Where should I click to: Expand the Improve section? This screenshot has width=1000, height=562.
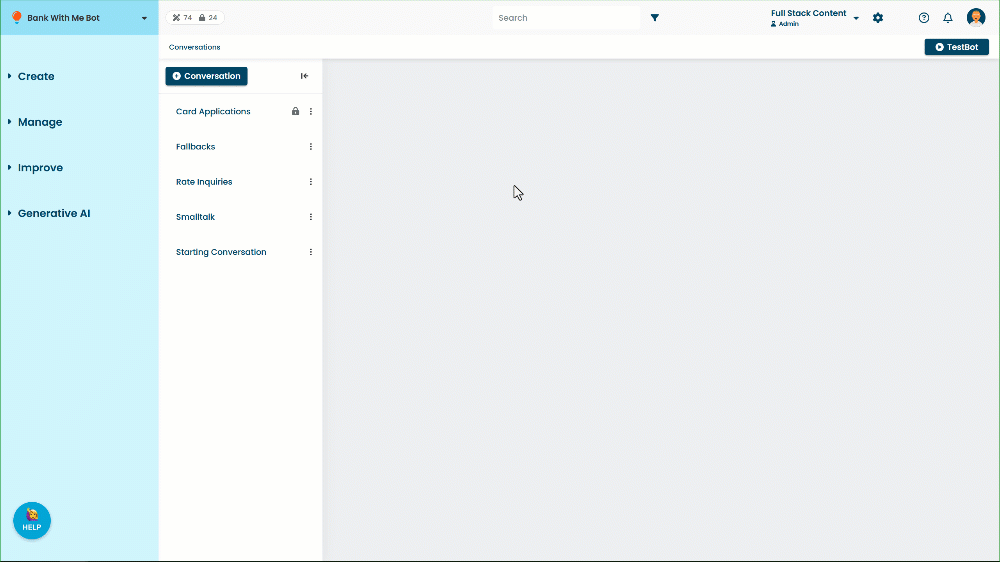pos(36,168)
